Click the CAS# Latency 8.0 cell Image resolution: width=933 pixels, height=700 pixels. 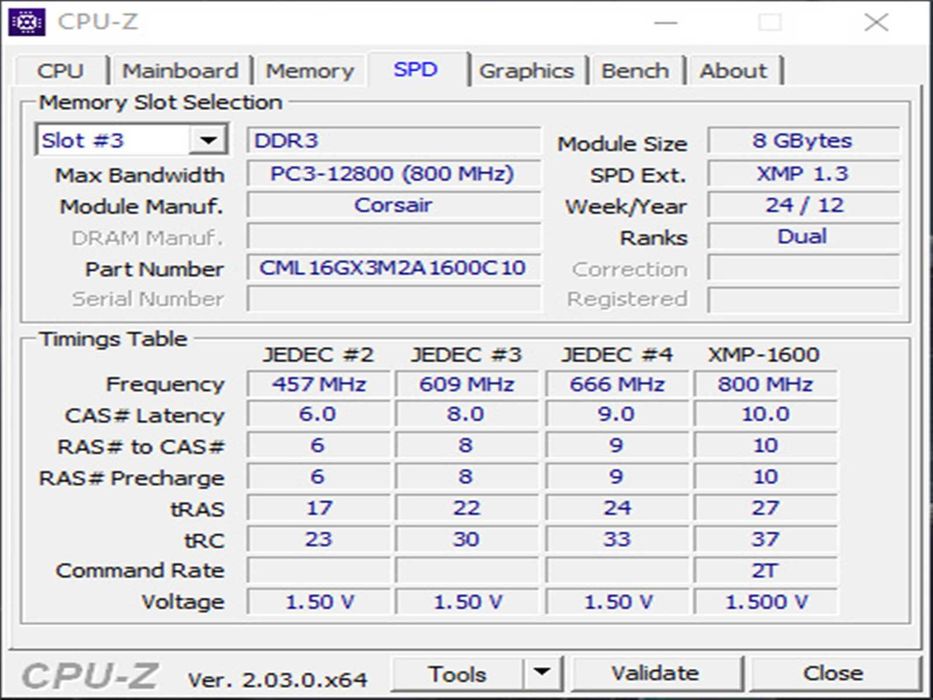[466, 414]
